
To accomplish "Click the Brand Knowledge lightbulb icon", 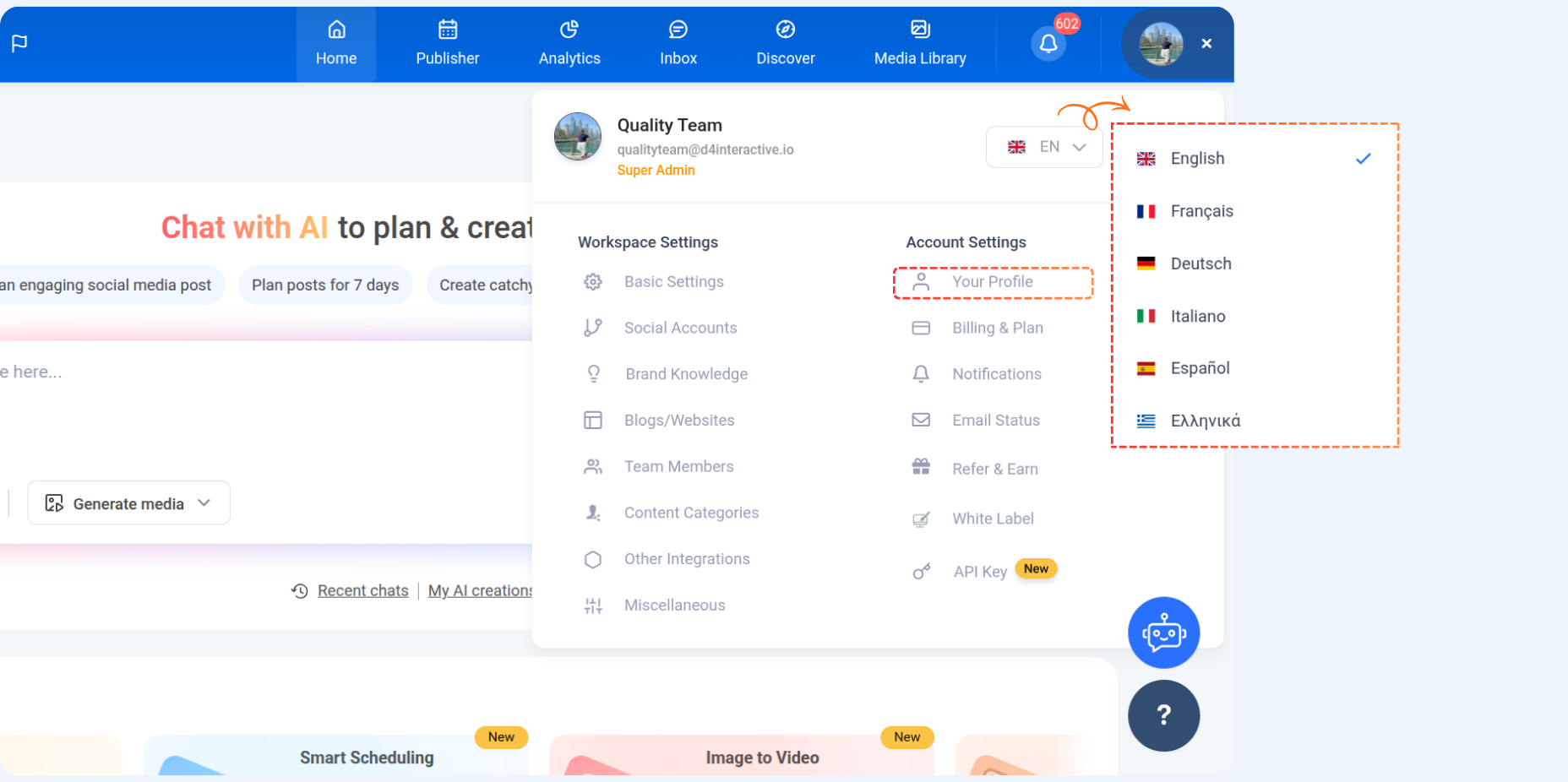I will (594, 374).
